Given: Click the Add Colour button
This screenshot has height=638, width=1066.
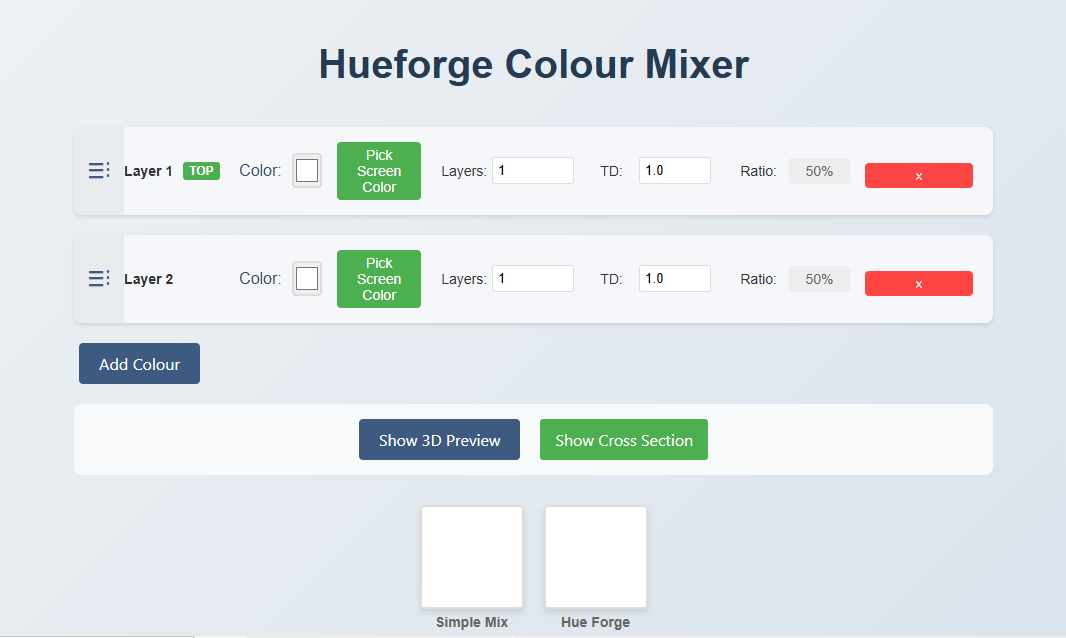Looking at the screenshot, I should (139, 364).
